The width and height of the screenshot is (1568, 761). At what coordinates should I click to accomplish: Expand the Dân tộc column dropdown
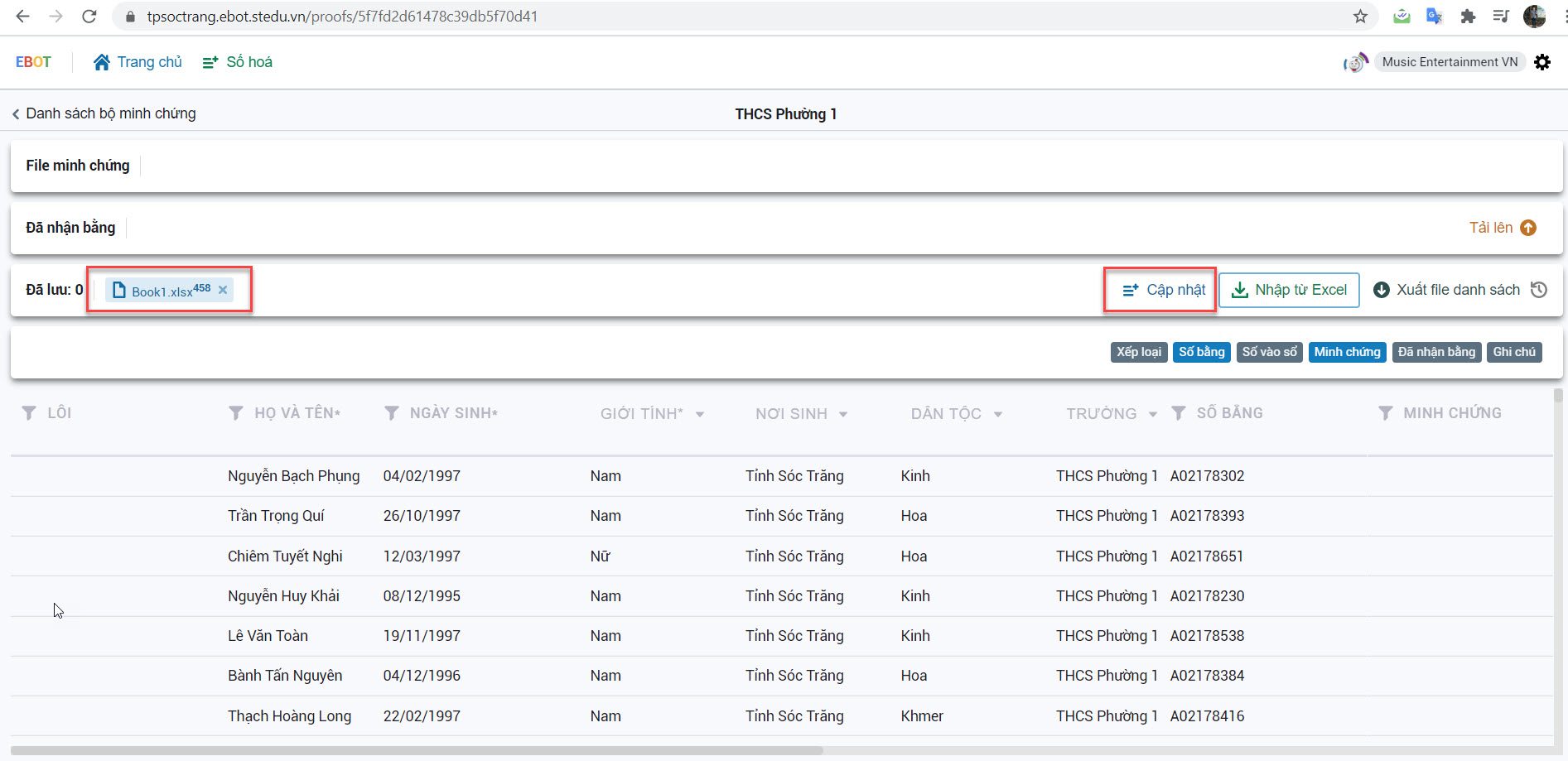(x=998, y=414)
